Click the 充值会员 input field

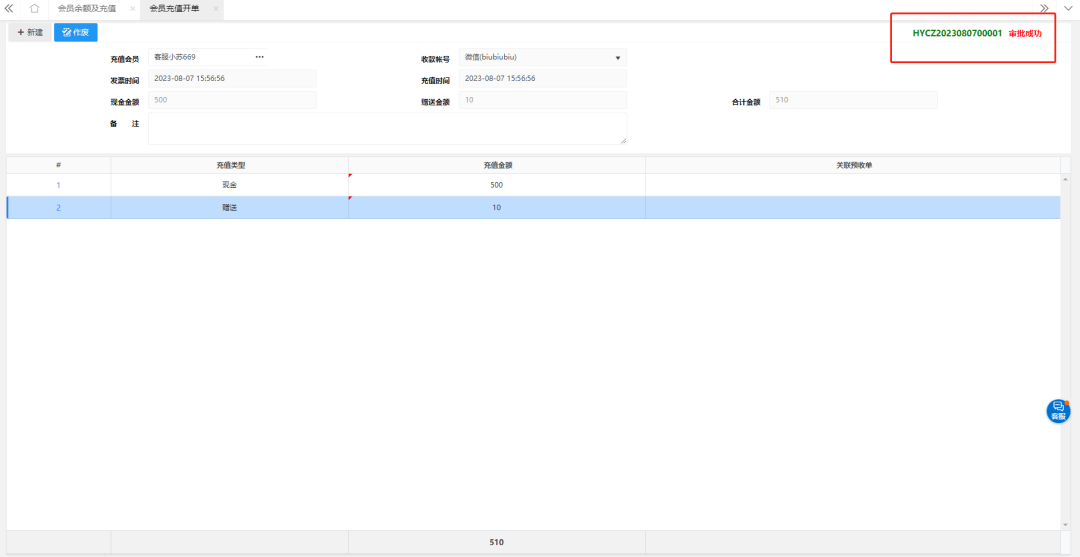coord(200,57)
